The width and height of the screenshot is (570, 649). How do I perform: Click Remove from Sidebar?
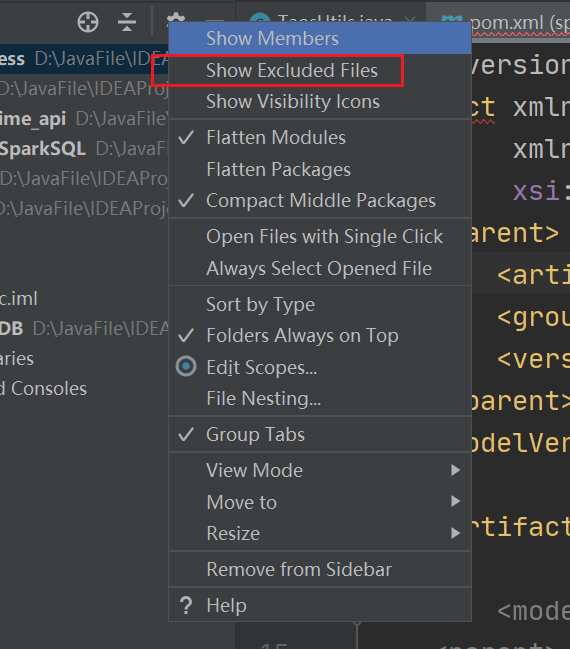tap(320, 570)
